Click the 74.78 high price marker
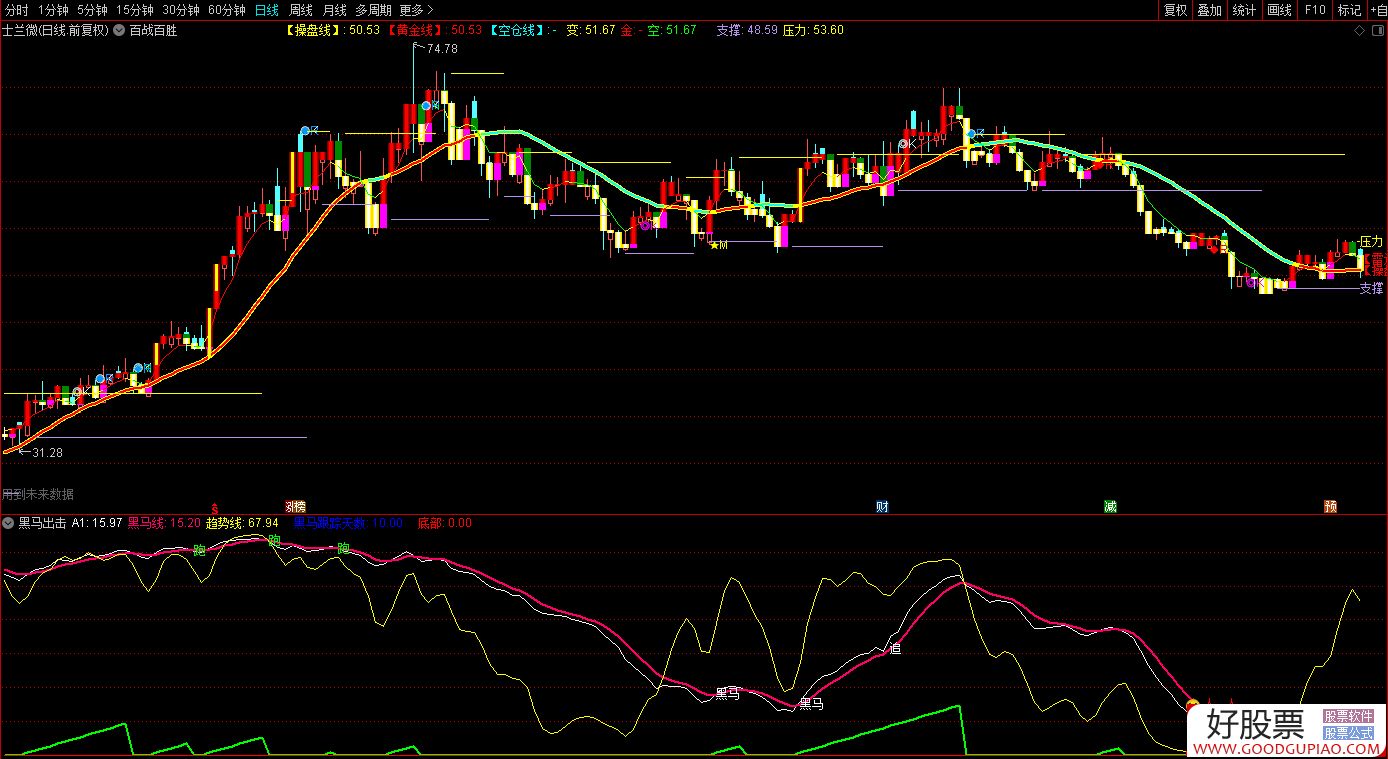Viewport: 1388px width, 759px height. click(441, 48)
